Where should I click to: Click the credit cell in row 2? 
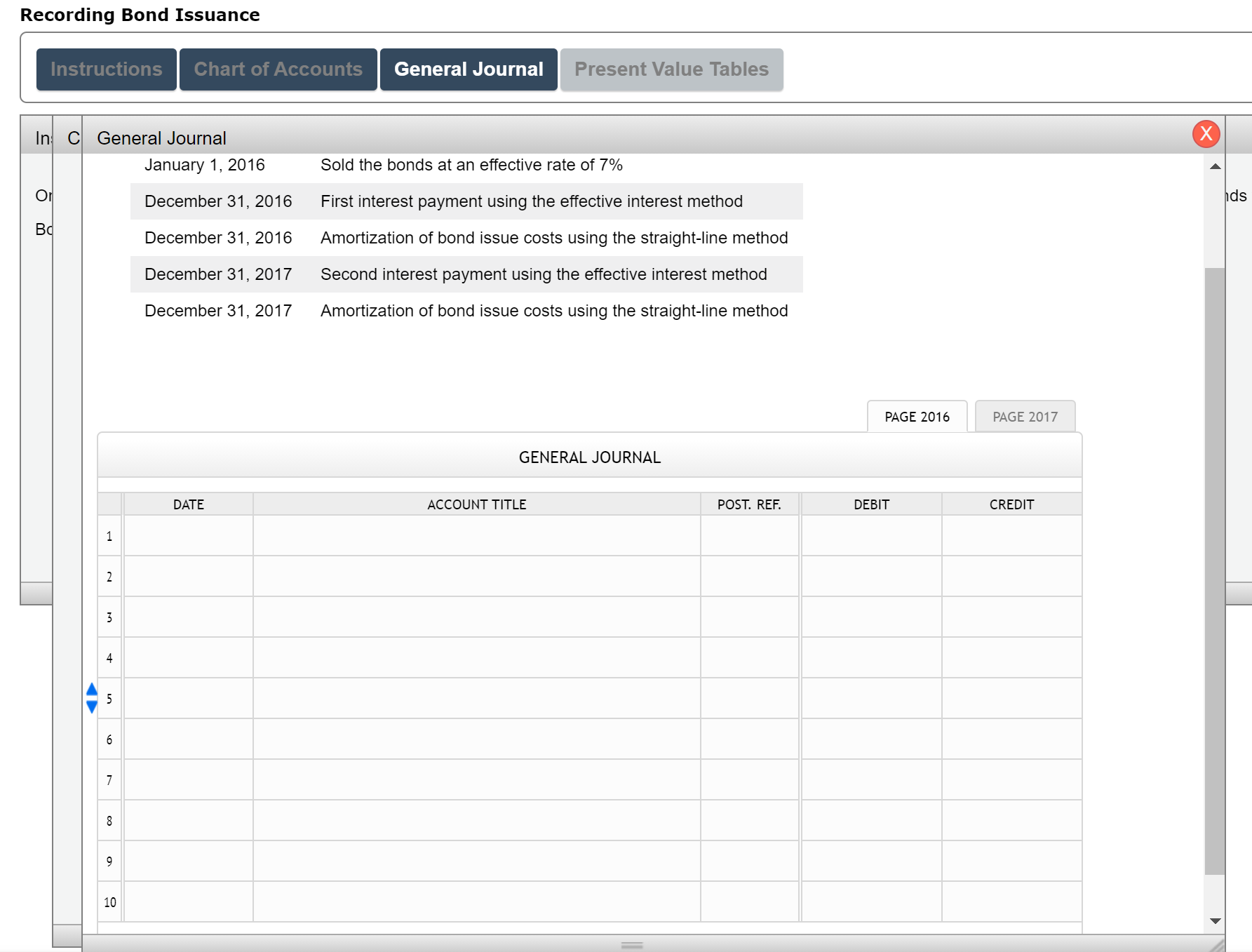coord(1012,577)
